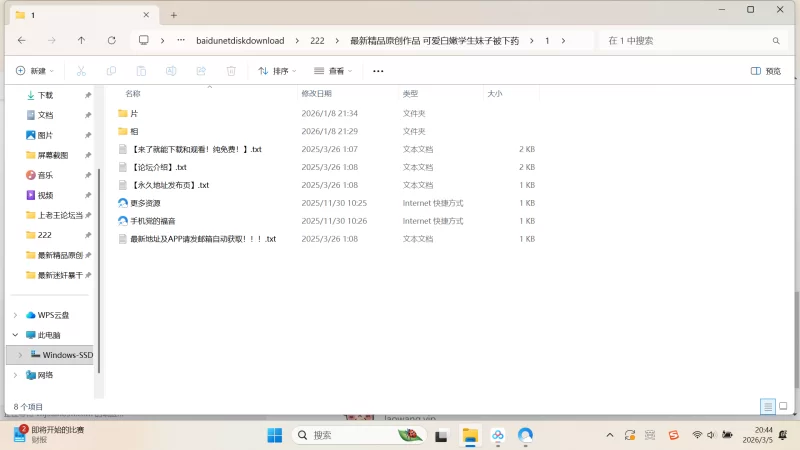Viewport: 800px width, 450px height.
Task: Click the Cut scissors icon in the toolbar
Action: pos(81,71)
